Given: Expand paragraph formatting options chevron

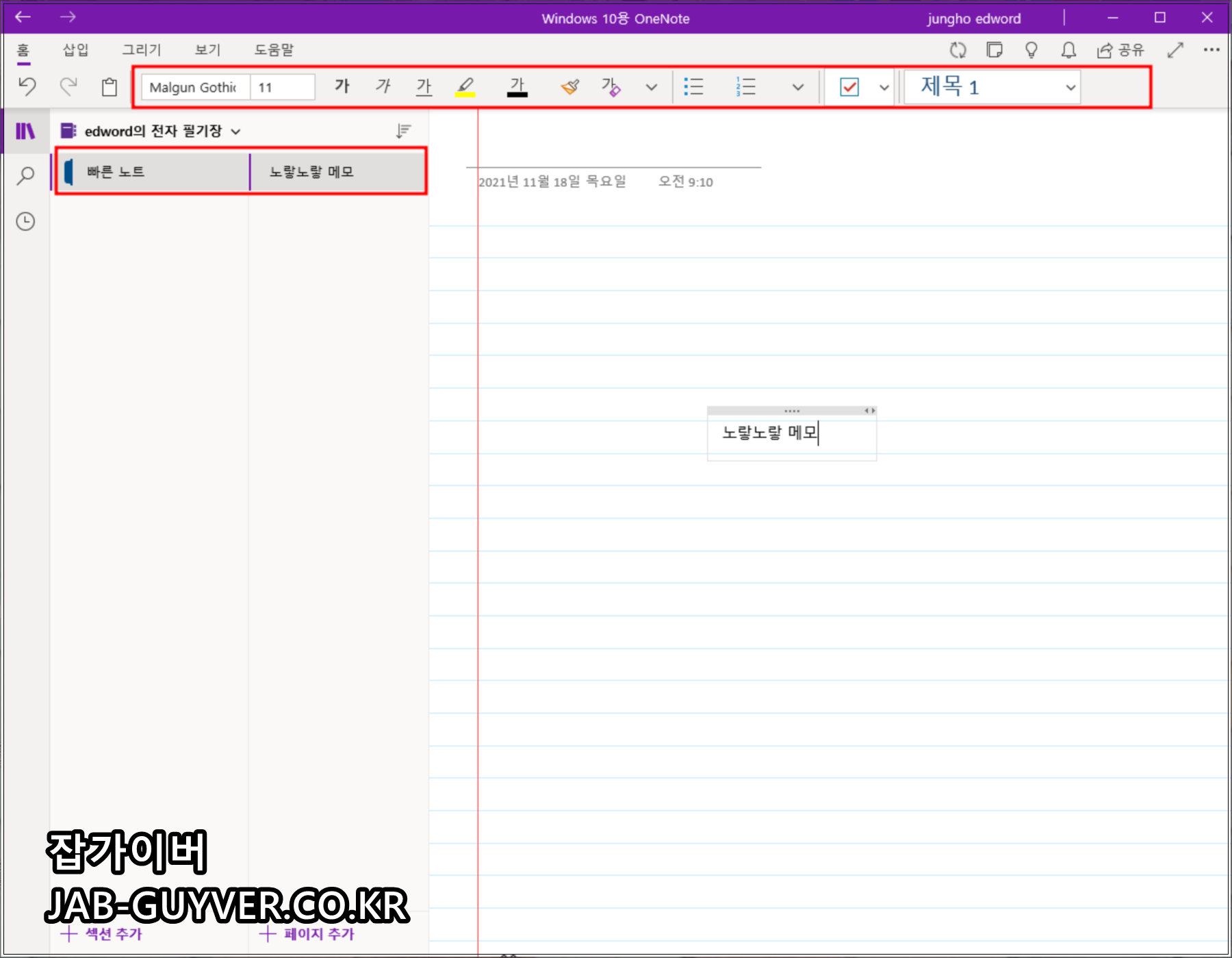Looking at the screenshot, I should point(797,88).
